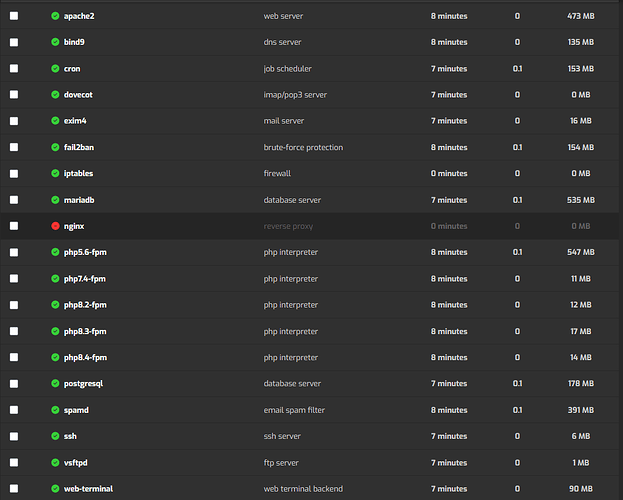Image resolution: width=623 pixels, height=500 pixels.
Task: Click the green status icon for mariadb
Action: (x=55, y=200)
